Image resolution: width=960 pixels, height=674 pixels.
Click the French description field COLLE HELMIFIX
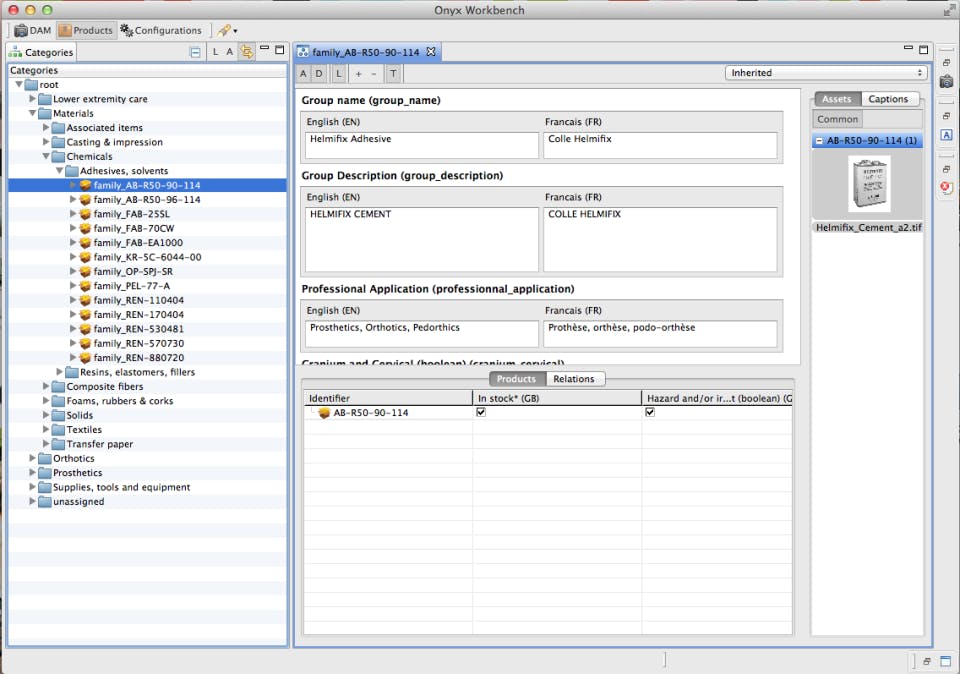point(660,239)
